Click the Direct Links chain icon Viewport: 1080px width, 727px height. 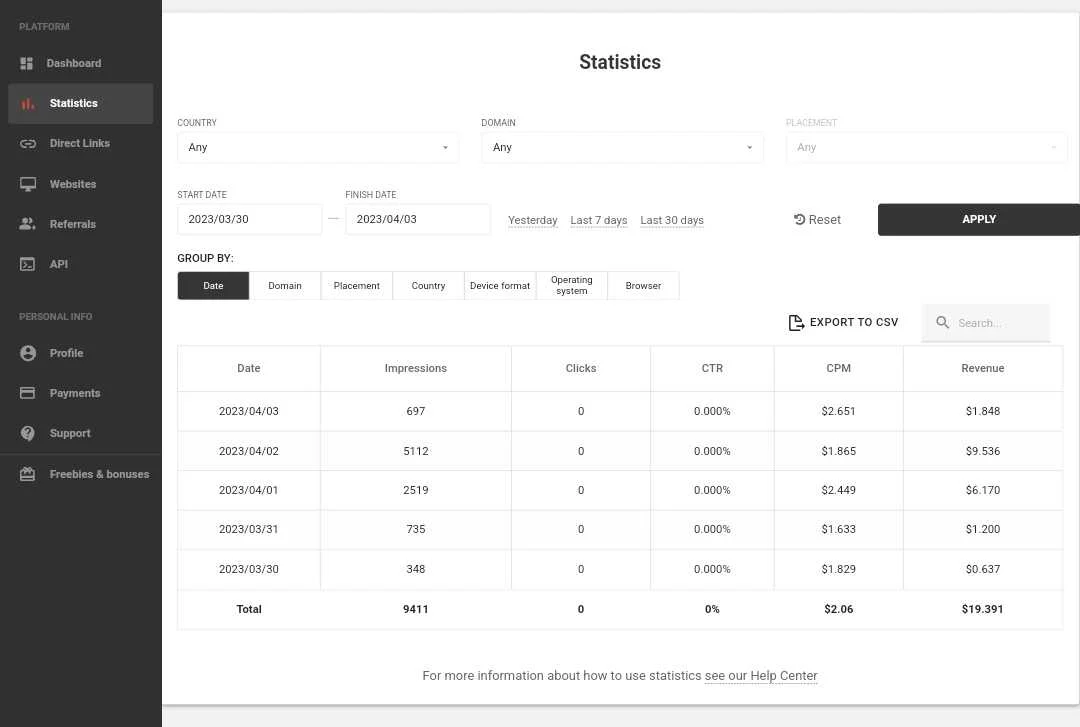pos(28,143)
